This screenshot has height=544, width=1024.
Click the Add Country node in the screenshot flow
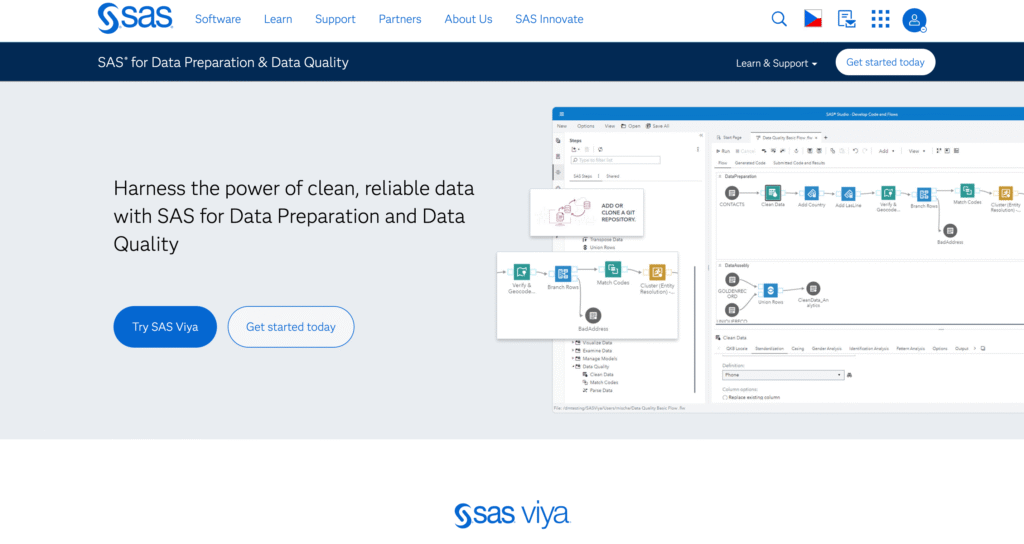point(811,196)
